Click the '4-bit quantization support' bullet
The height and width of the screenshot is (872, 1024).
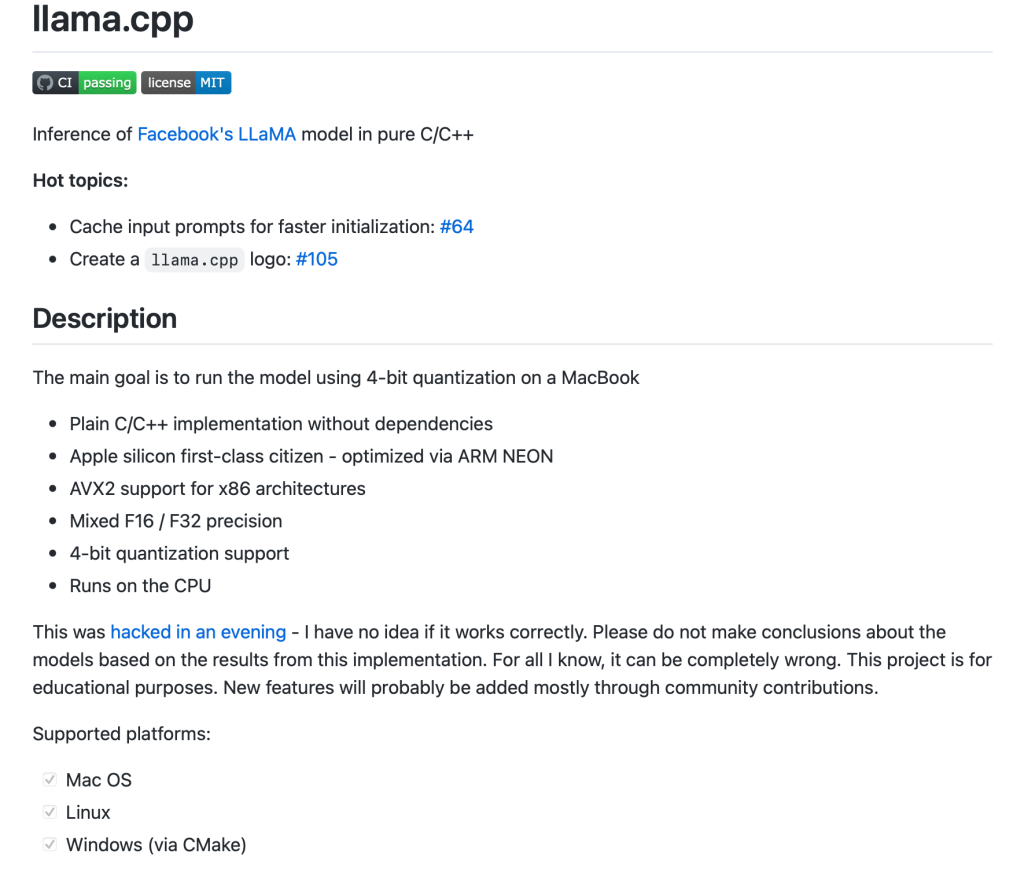coord(179,553)
